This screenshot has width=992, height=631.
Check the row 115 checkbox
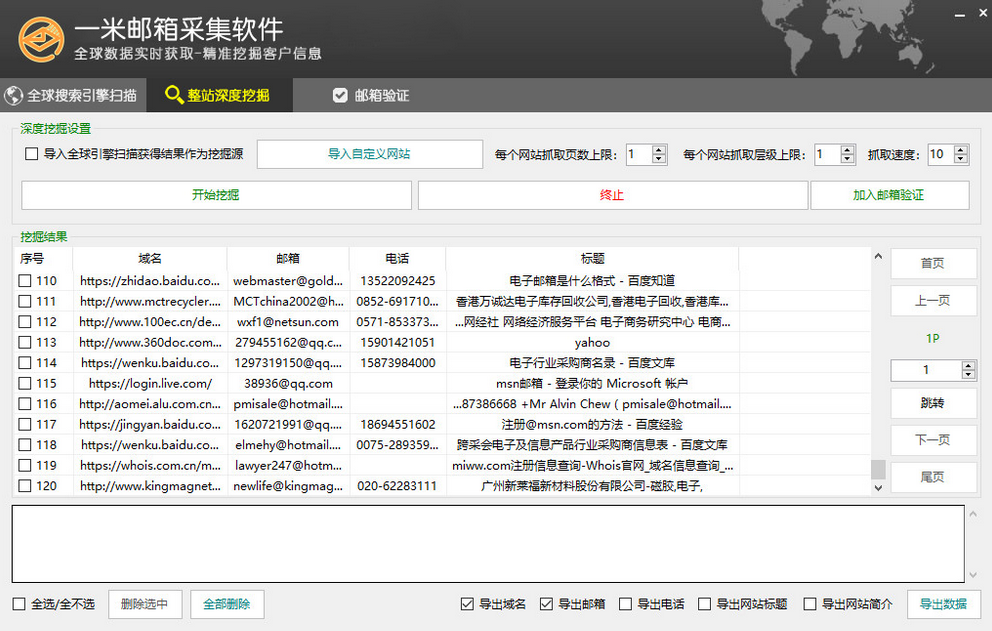[x=25, y=383]
